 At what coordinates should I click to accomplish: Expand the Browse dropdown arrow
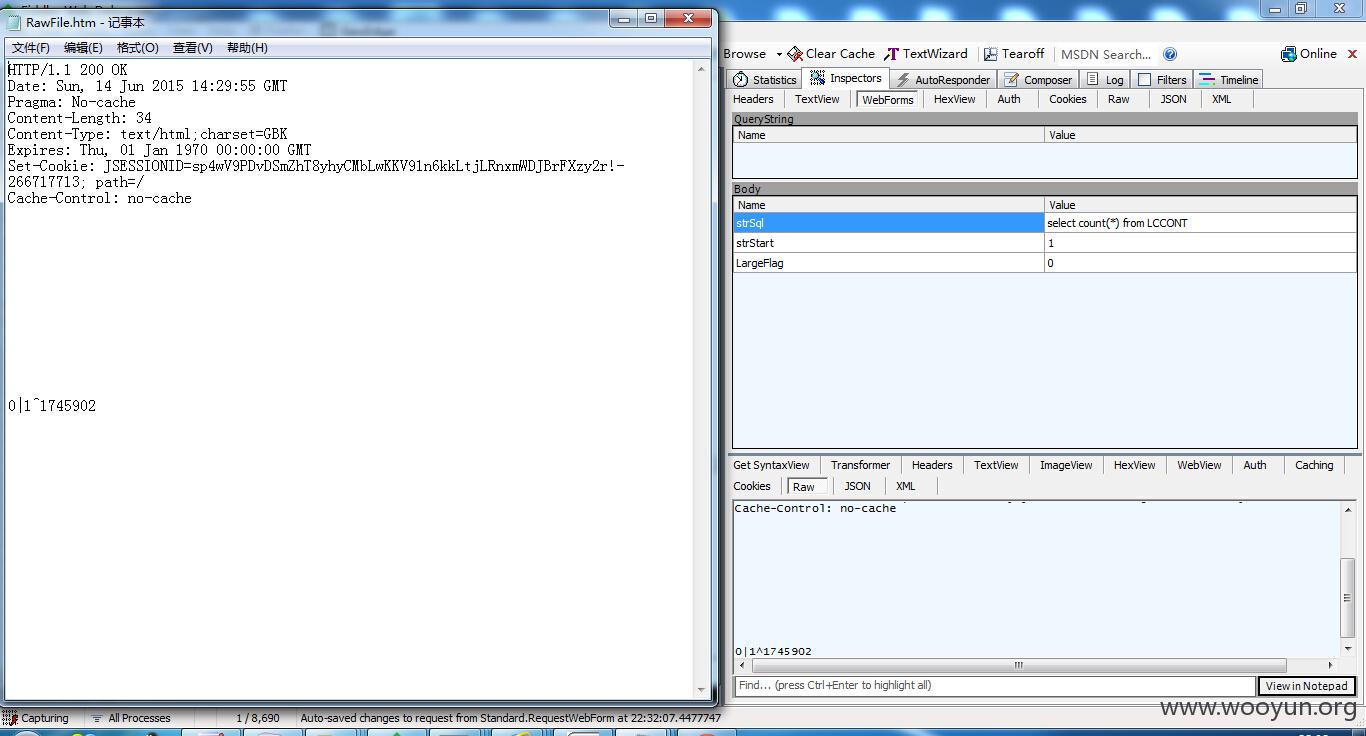(779, 54)
